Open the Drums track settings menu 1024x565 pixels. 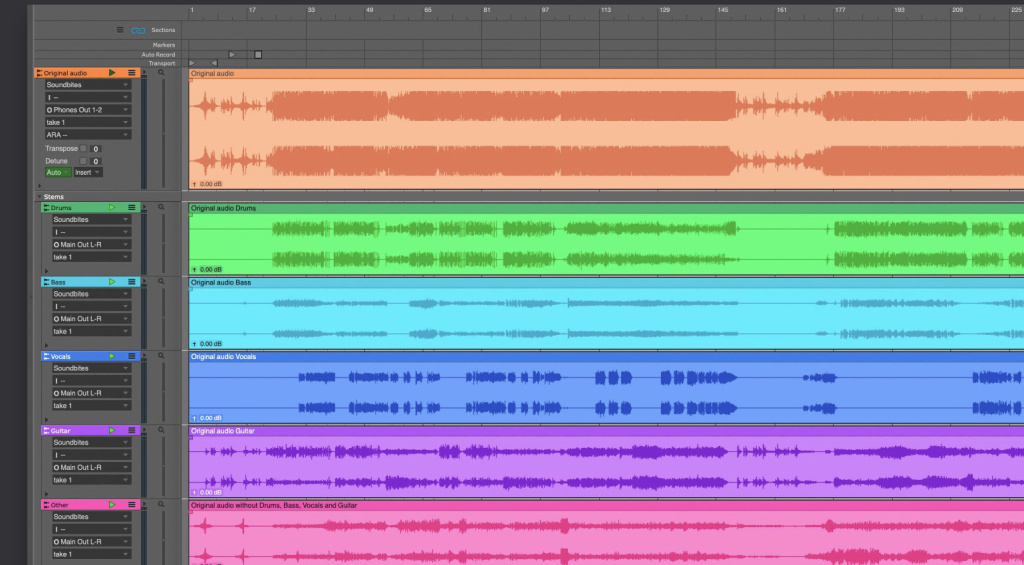(x=132, y=208)
